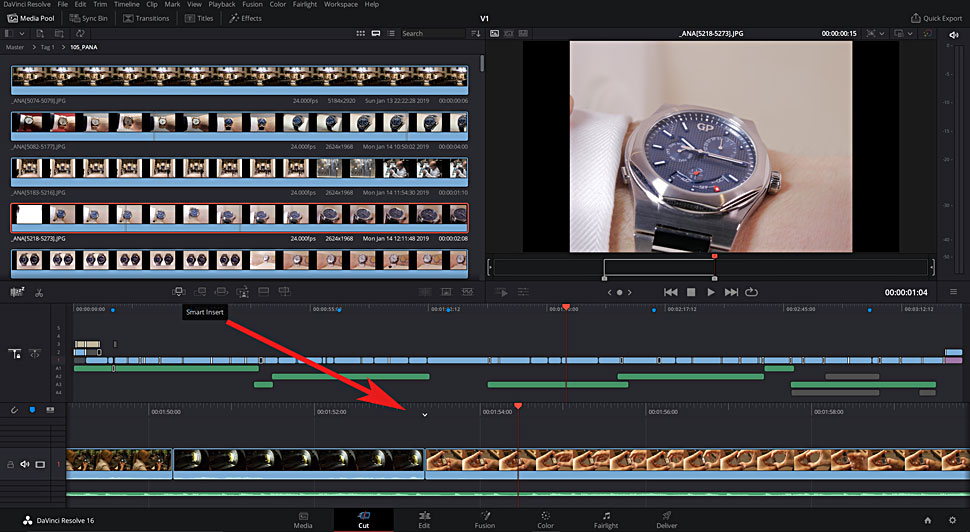The image size is (970, 532).
Task: Switch media pool to filmstrip view
Action: [376, 33]
